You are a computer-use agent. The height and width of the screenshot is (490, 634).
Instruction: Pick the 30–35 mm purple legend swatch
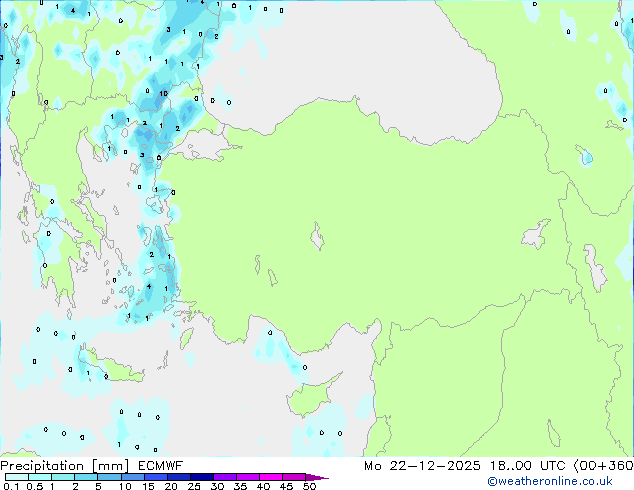[x=224, y=477]
